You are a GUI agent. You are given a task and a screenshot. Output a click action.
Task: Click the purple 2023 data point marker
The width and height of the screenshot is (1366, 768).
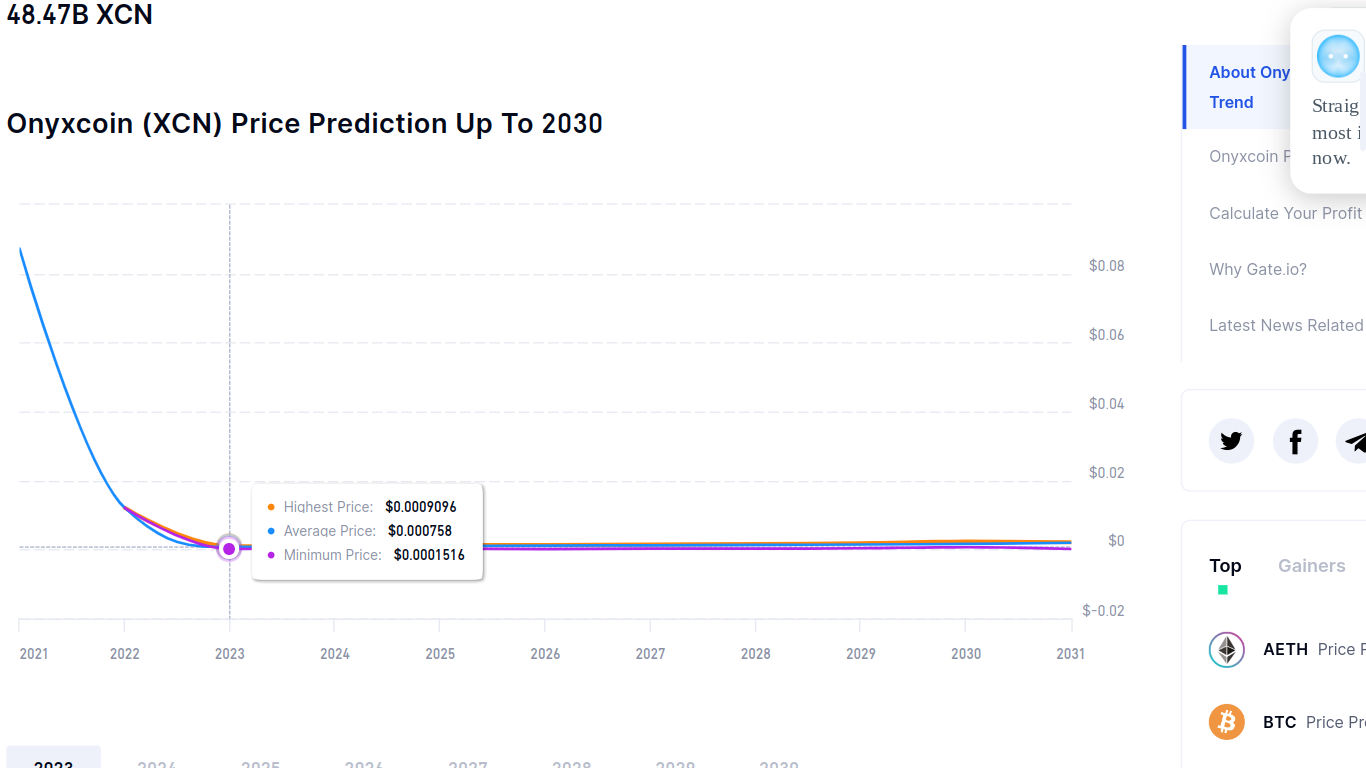pyautogui.click(x=229, y=548)
